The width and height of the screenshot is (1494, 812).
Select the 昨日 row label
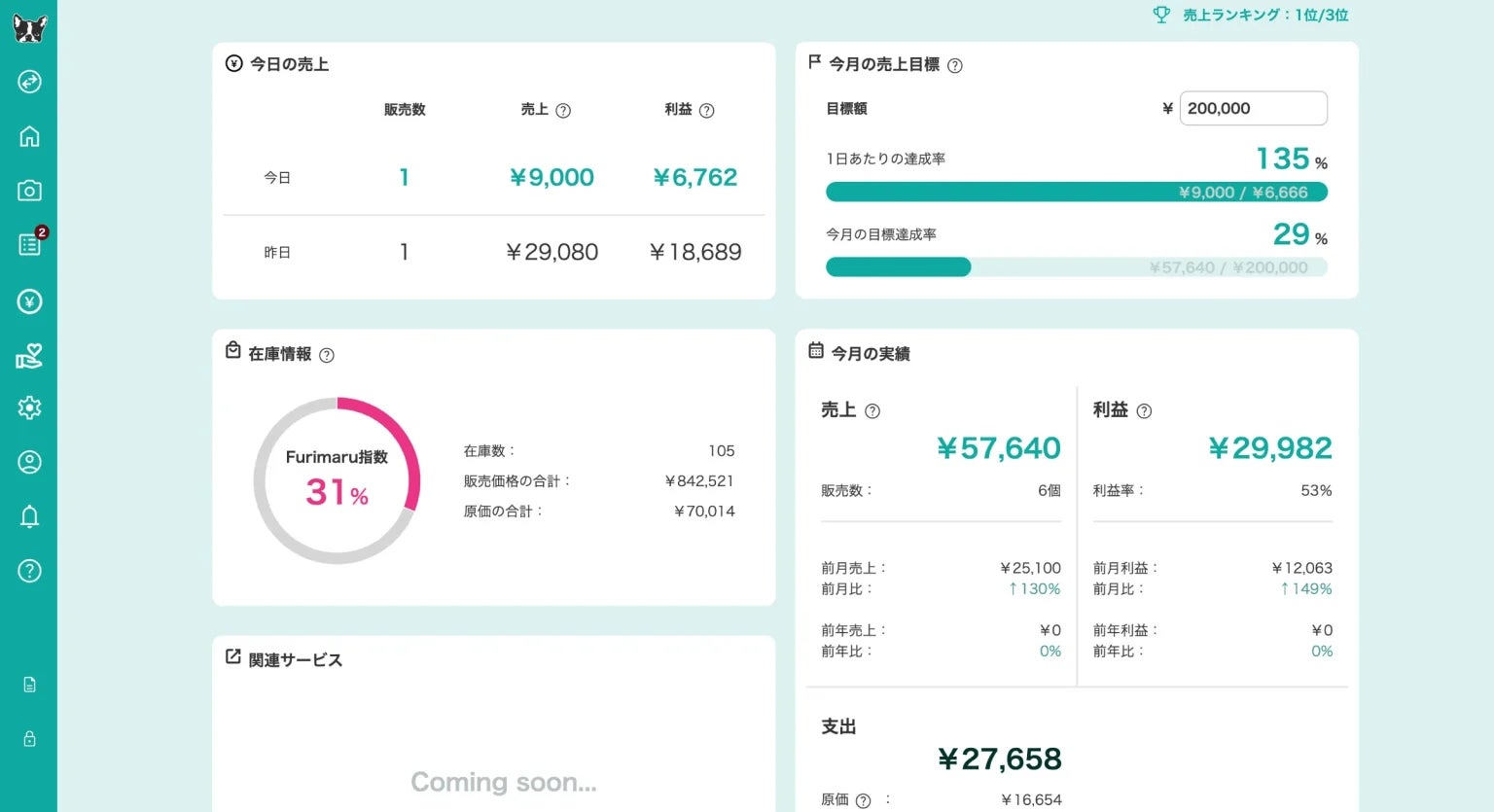click(277, 253)
